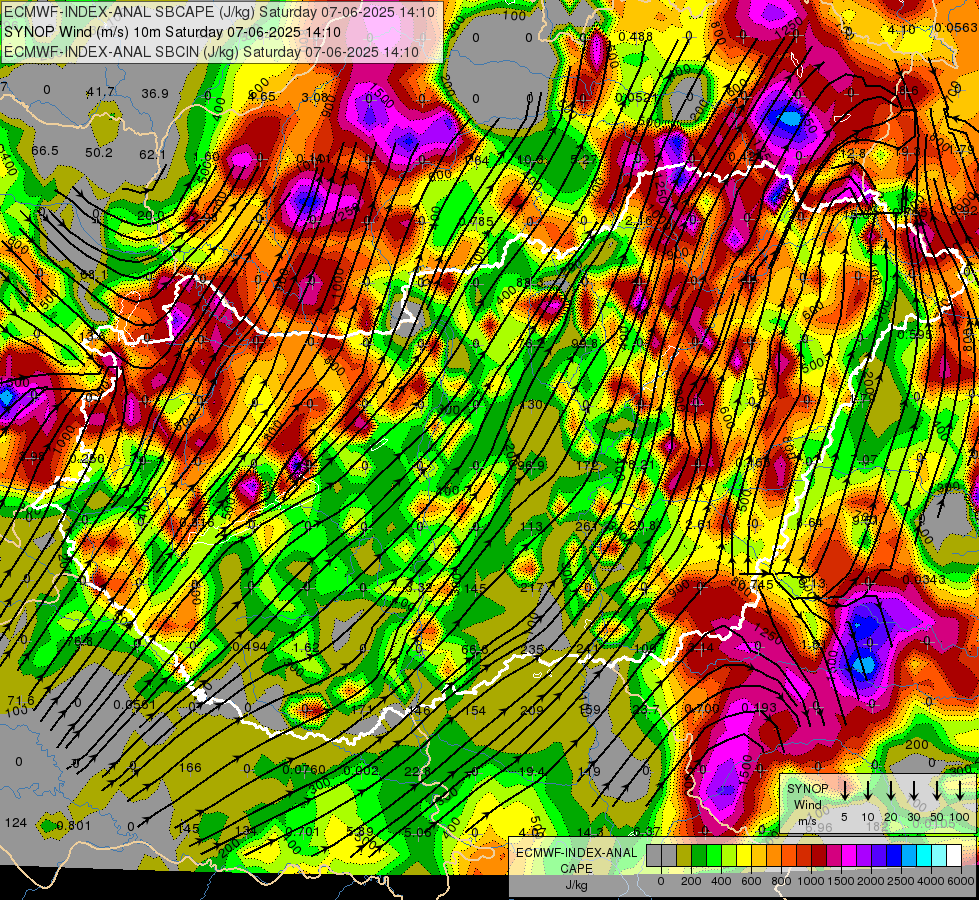Click the '113' value on the map
This screenshot has width=979, height=900.
[x=531, y=527]
